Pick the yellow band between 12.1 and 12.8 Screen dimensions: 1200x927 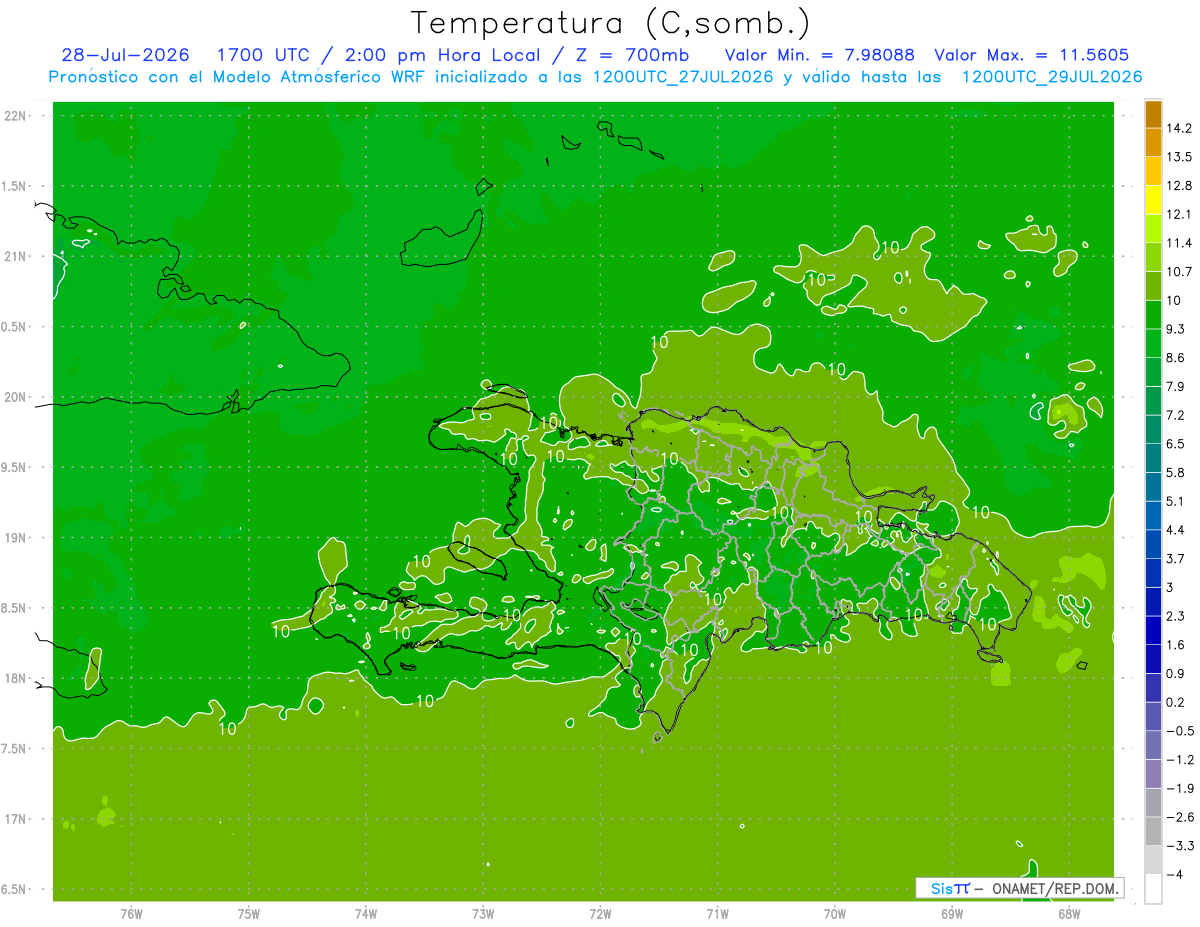click(x=1153, y=200)
